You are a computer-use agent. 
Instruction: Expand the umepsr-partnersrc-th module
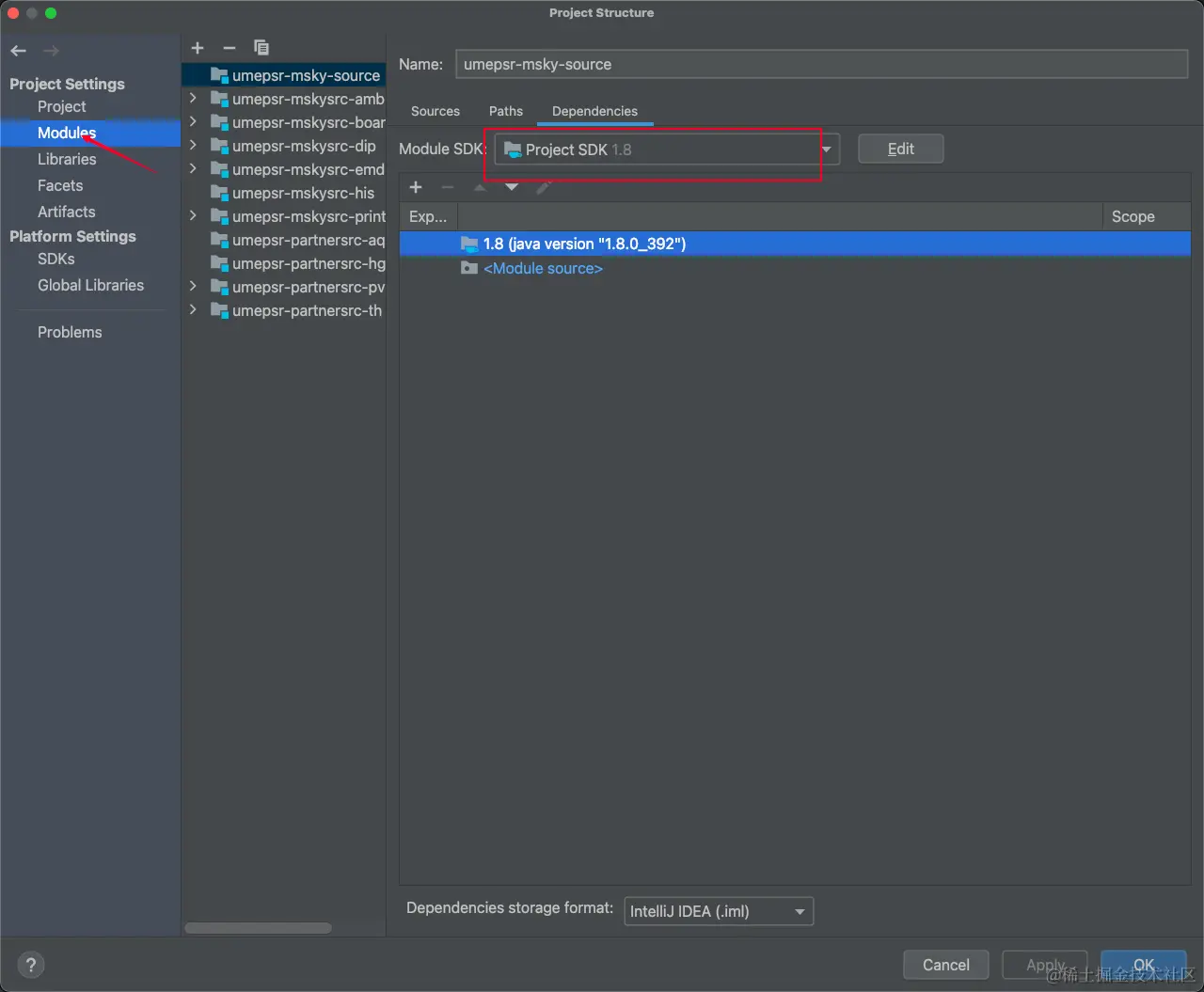click(193, 309)
